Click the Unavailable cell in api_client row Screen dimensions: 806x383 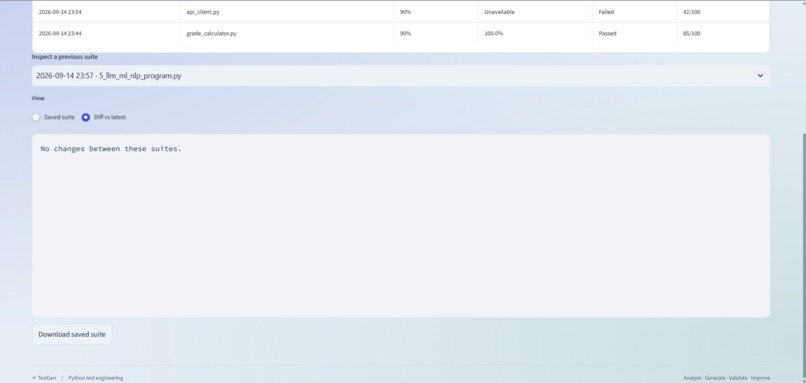[535, 12]
